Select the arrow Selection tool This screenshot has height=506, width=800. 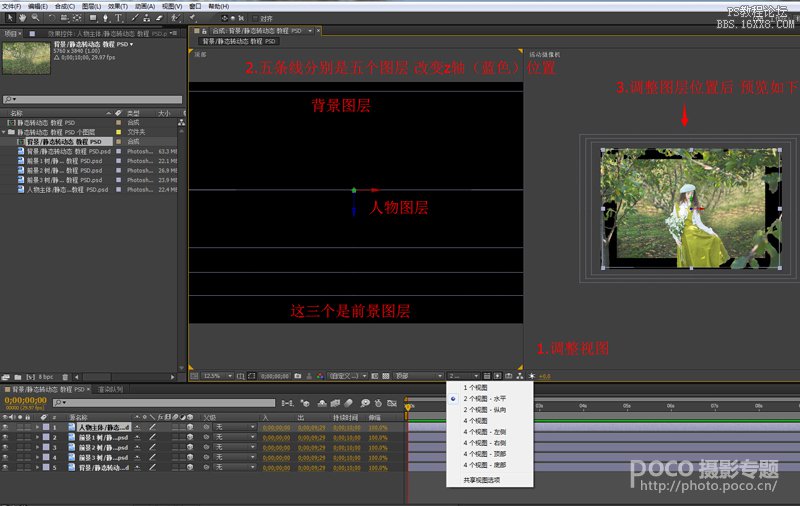point(10,18)
